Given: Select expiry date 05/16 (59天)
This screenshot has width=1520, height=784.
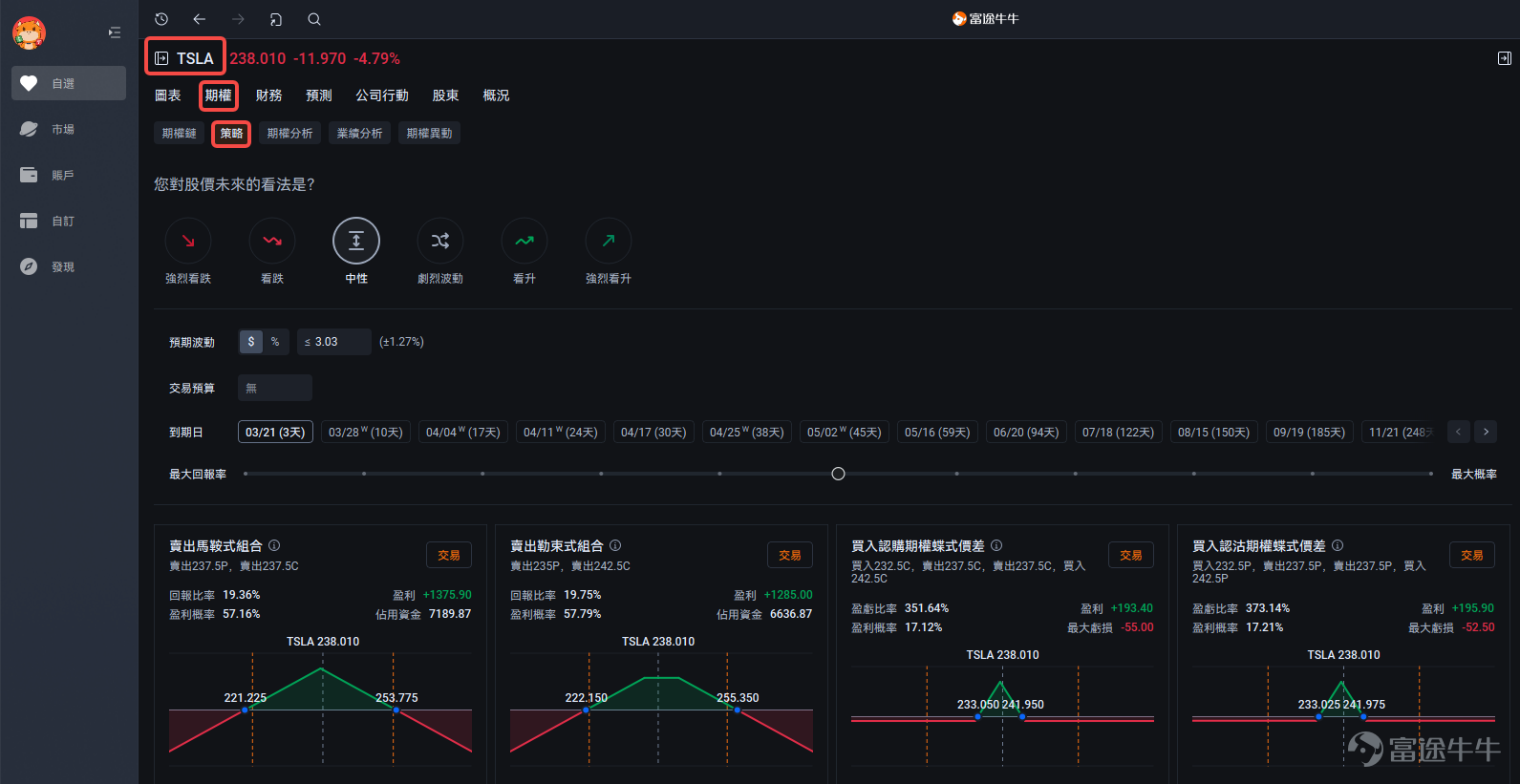Looking at the screenshot, I should pyautogui.click(x=937, y=433).
